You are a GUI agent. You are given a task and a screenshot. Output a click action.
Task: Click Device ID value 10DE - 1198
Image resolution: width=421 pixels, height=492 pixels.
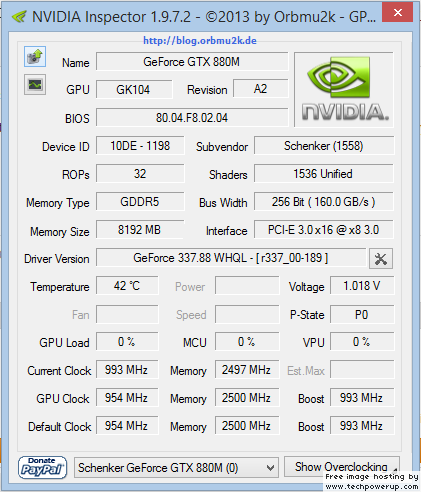pos(140,146)
